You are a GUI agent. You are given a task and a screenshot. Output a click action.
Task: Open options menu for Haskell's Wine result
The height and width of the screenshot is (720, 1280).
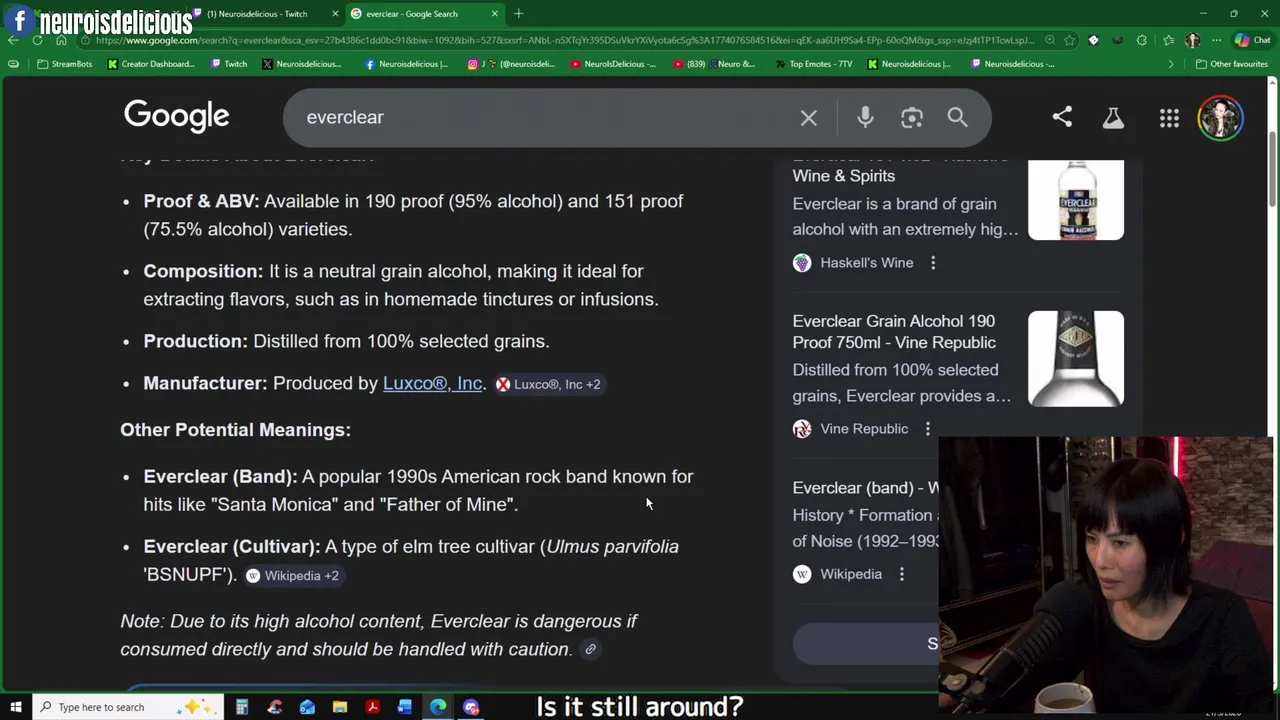click(x=933, y=263)
